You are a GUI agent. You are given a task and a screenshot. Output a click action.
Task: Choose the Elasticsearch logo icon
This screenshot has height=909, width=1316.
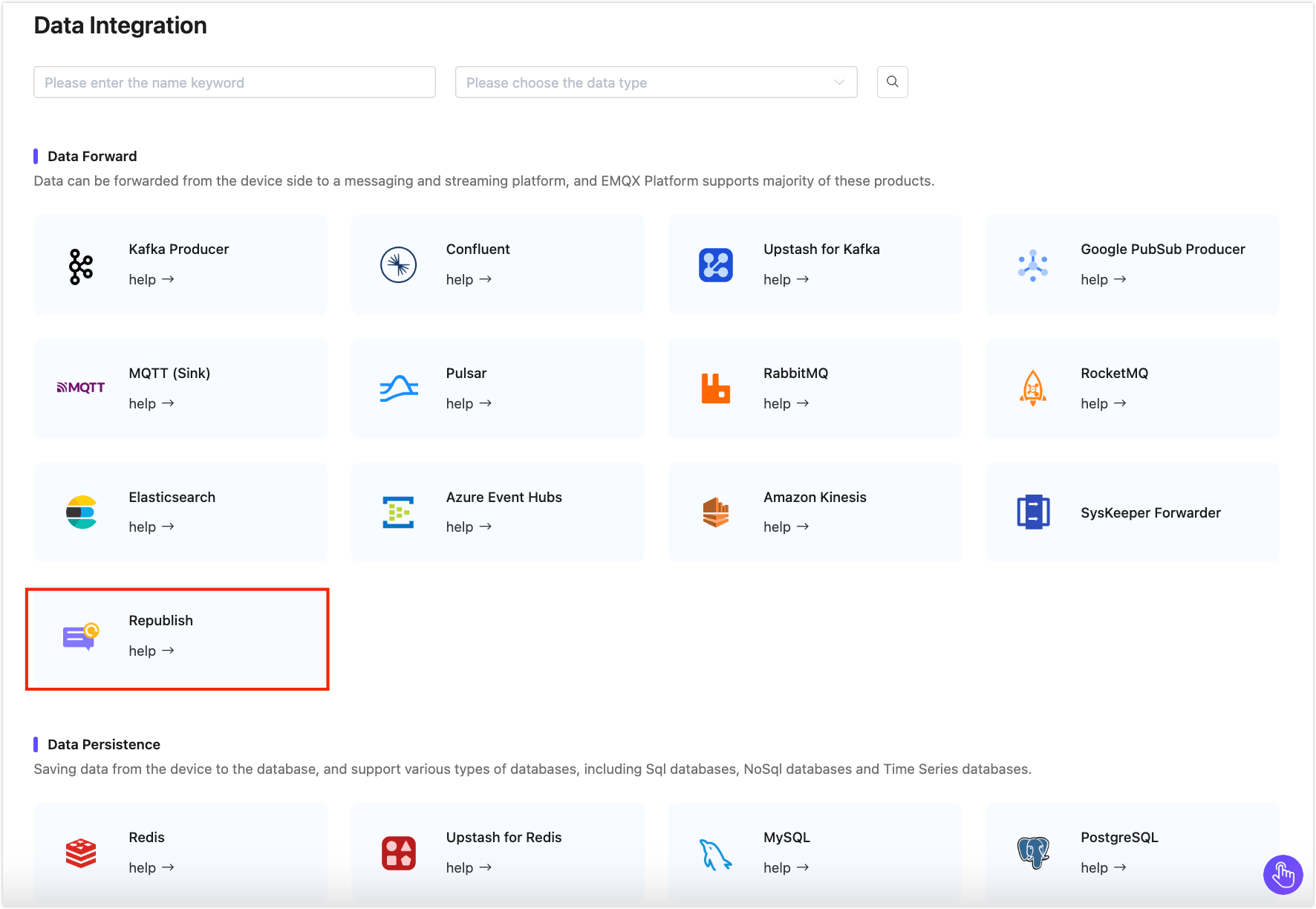coord(81,512)
